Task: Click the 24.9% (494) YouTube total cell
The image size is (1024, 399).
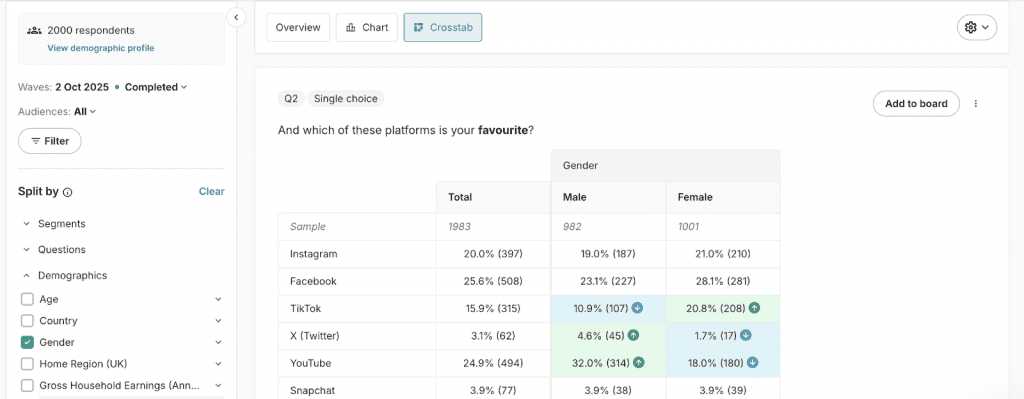Action: point(493,363)
